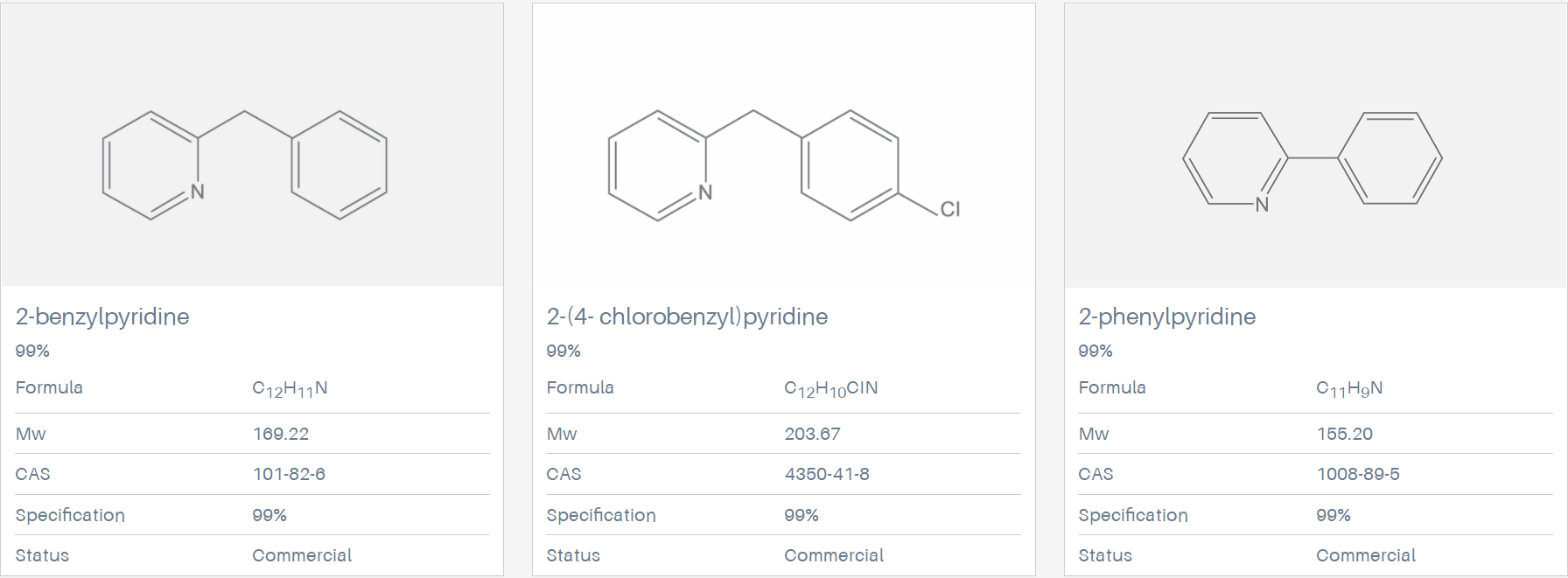Open the 2-benzylpyridine structure image
The image size is (1568, 578).
[252, 144]
